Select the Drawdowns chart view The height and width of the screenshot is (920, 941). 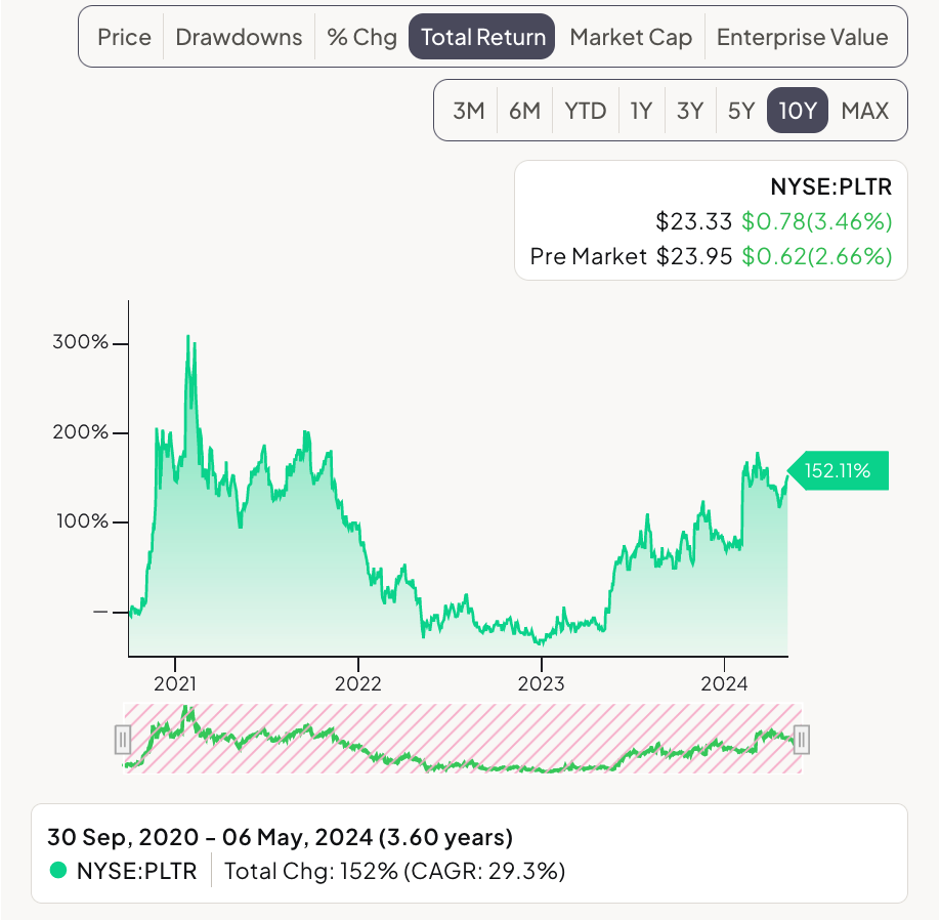point(238,37)
